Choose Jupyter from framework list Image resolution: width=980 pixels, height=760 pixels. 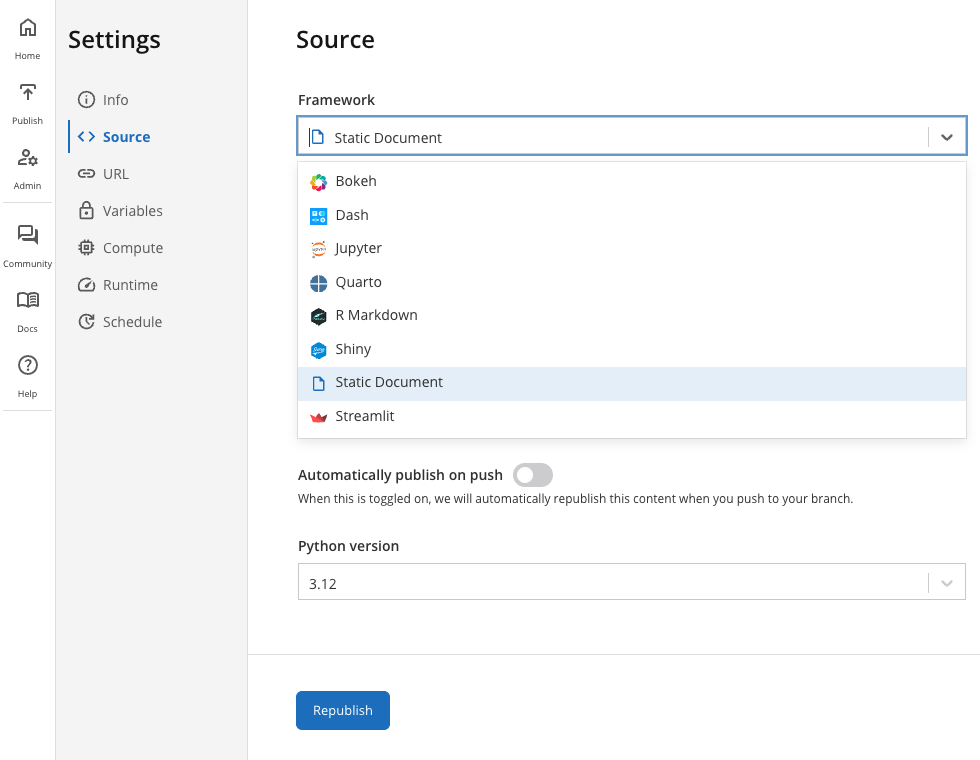tap(358, 248)
